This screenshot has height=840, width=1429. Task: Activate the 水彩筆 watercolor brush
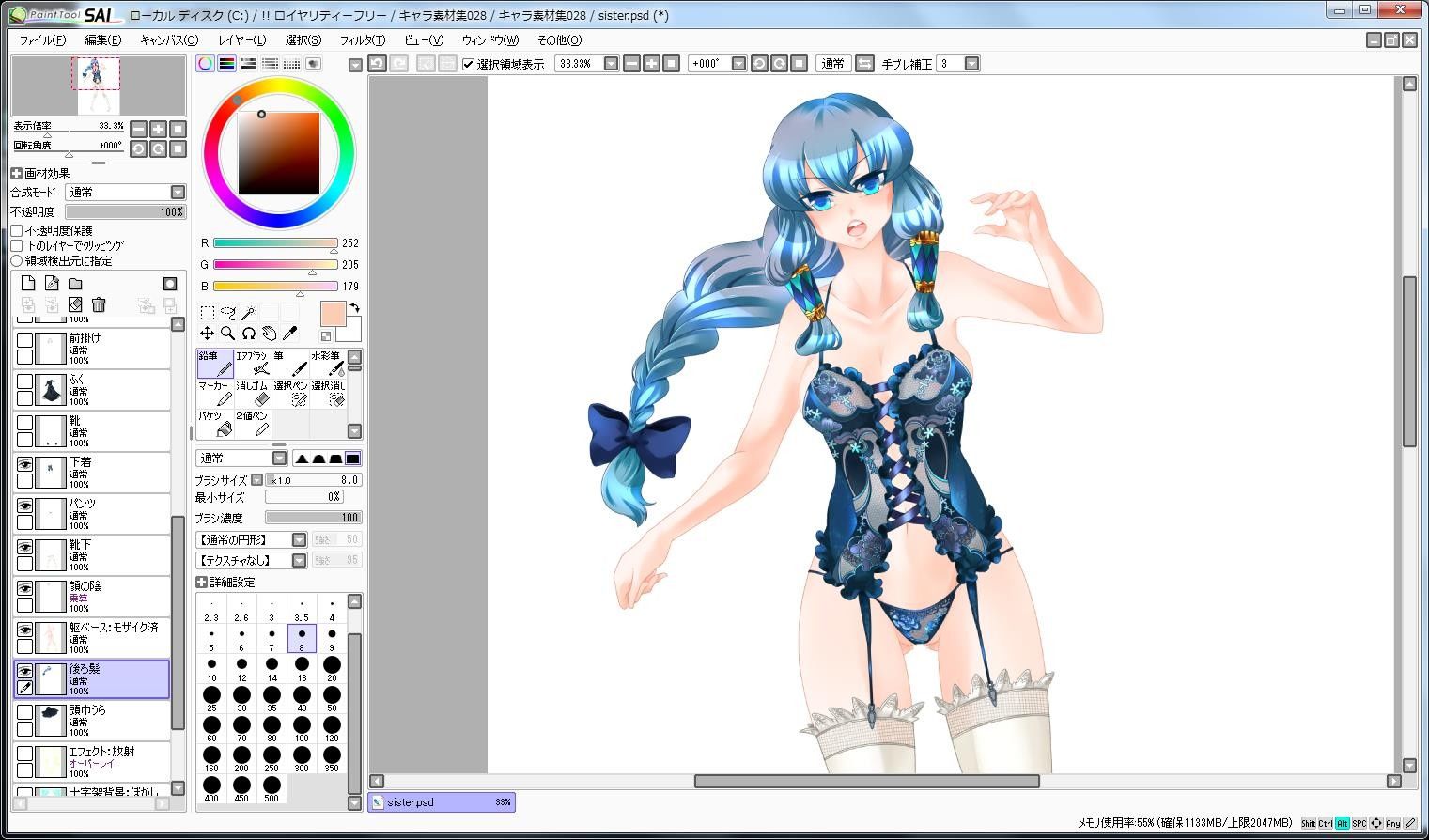328,364
